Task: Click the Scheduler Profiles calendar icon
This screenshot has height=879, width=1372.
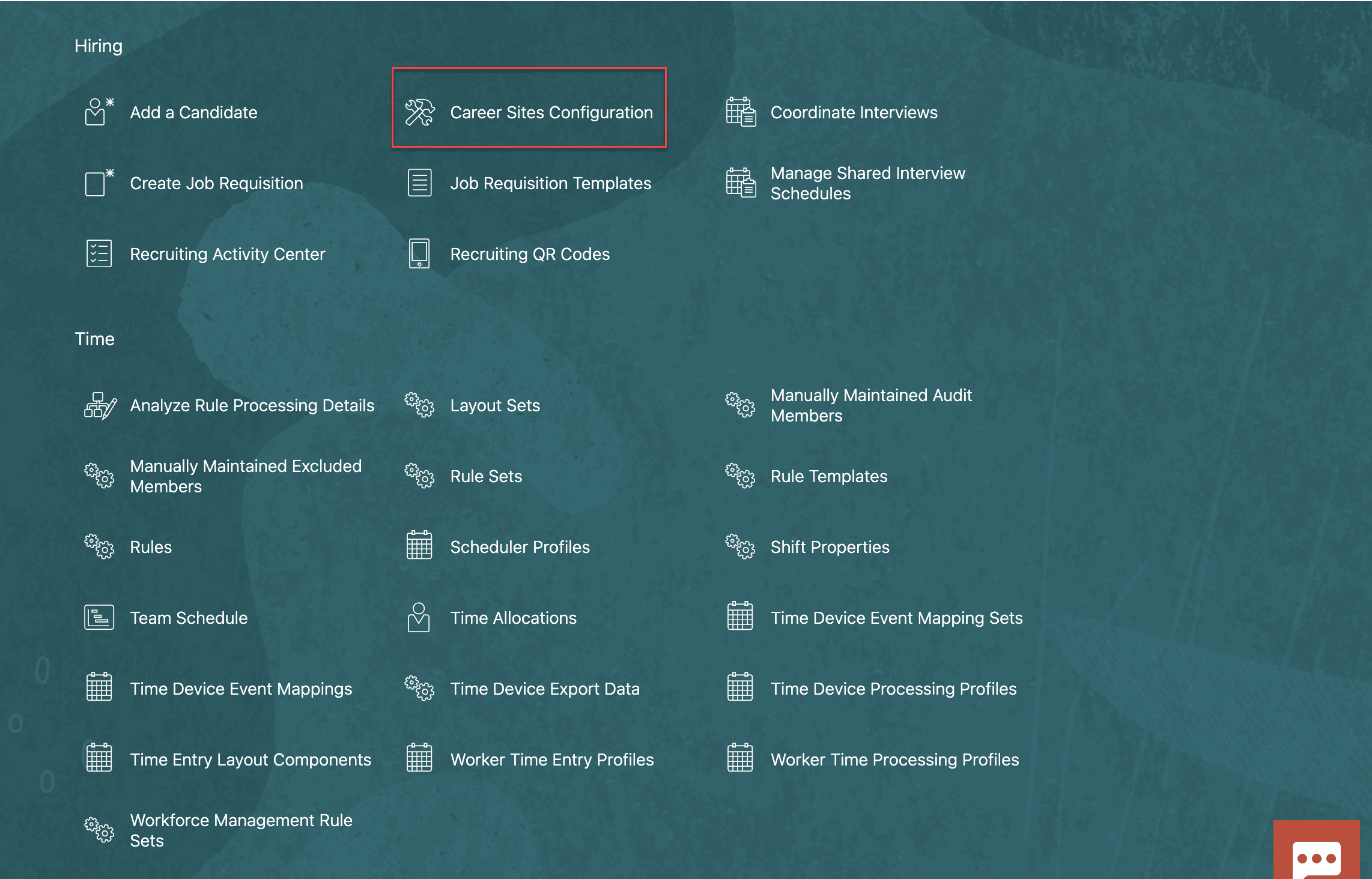Action: (x=419, y=546)
